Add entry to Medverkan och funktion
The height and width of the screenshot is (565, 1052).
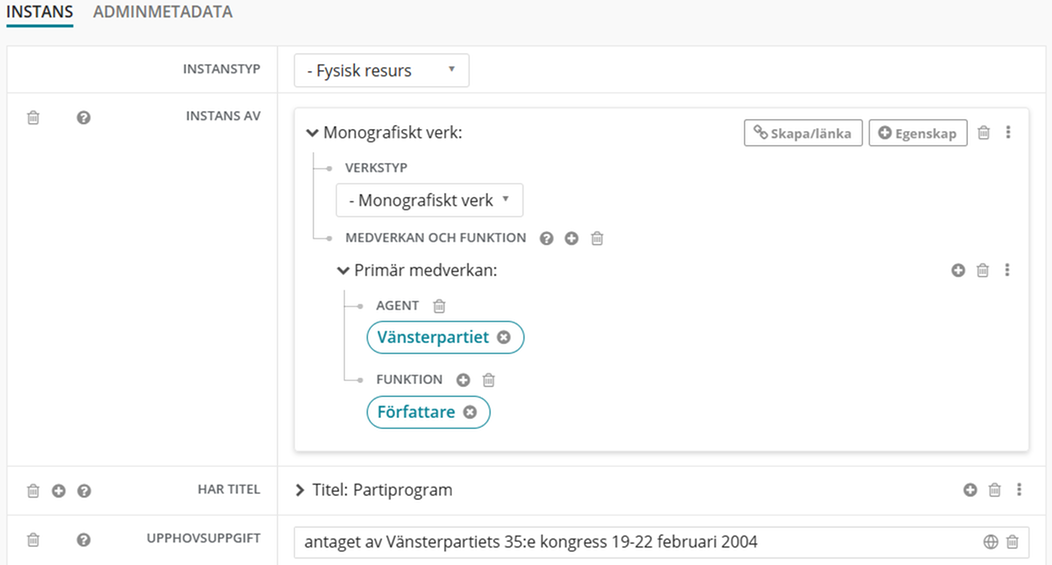point(572,238)
